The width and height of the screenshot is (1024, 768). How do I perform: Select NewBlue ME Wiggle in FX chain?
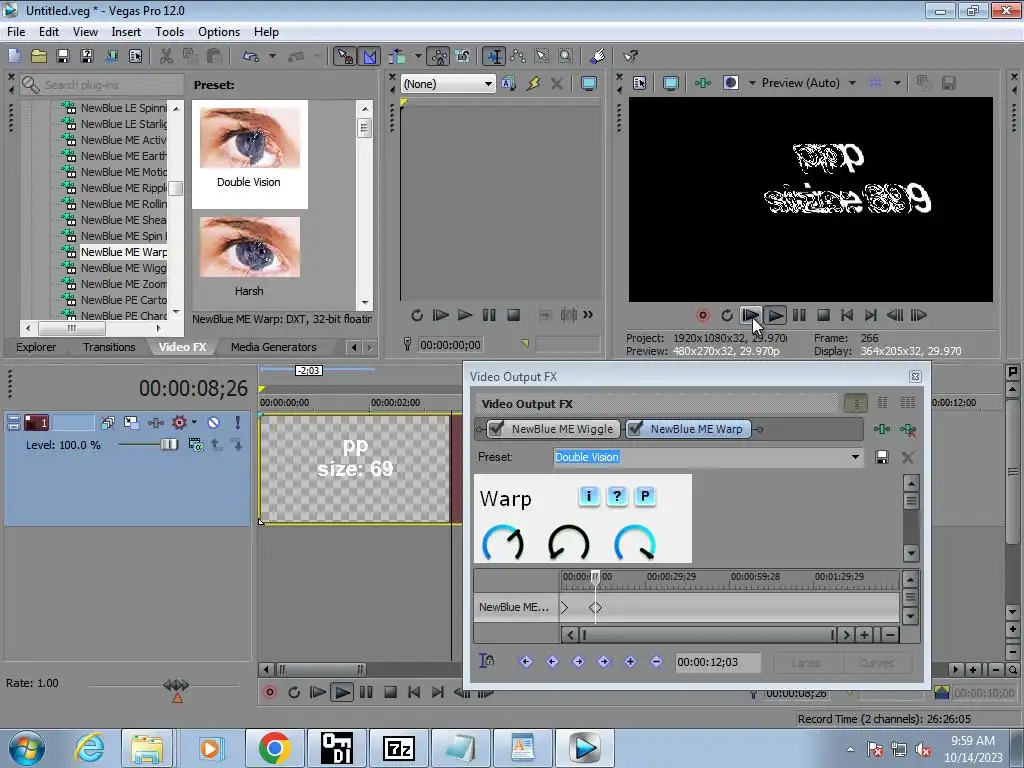tap(562, 429)
